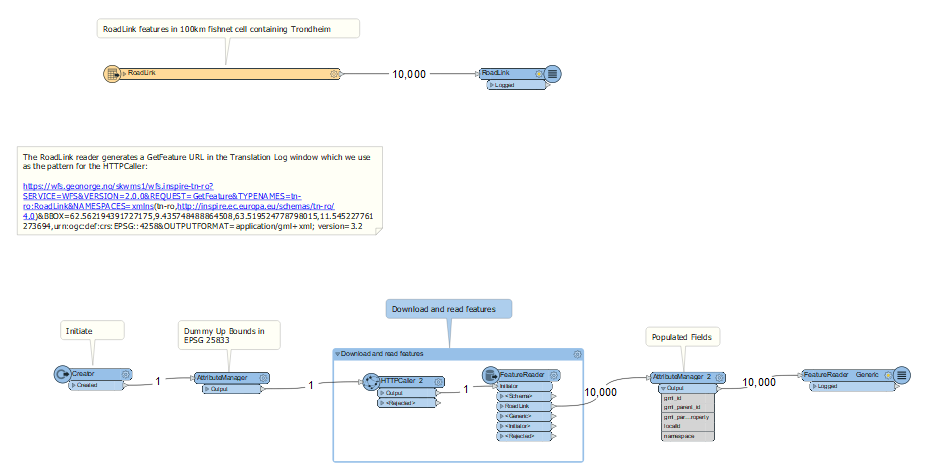Expand the FeatureReader <Schema> port

502,396
